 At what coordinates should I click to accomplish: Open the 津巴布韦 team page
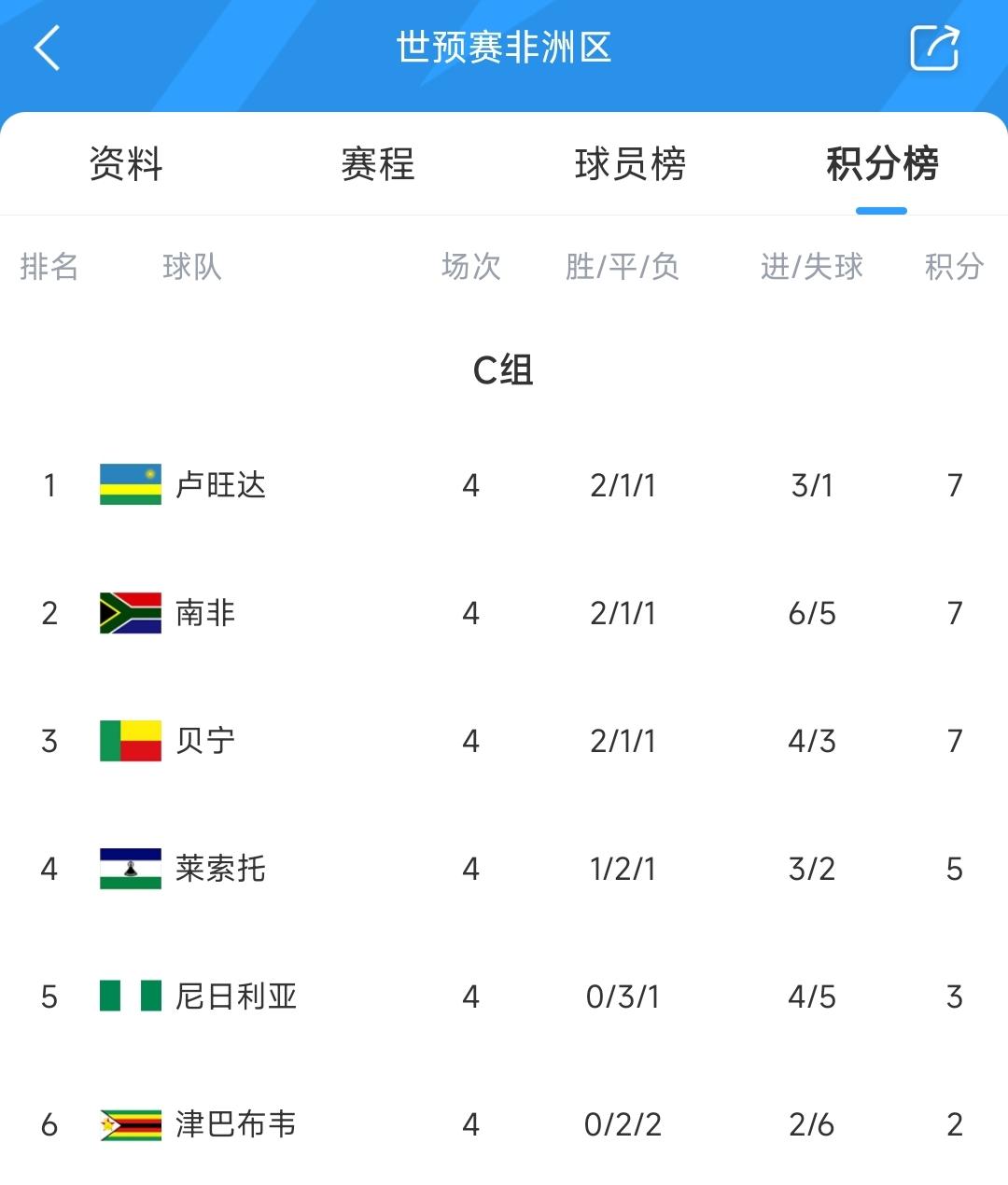(236, 1124)
